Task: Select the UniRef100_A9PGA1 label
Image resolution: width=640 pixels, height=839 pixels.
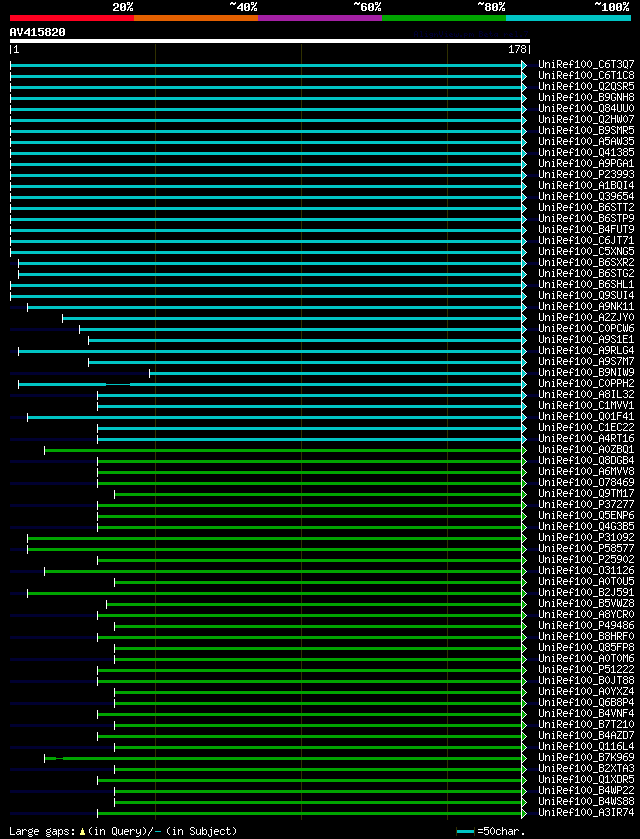Action: click(586, 164)
